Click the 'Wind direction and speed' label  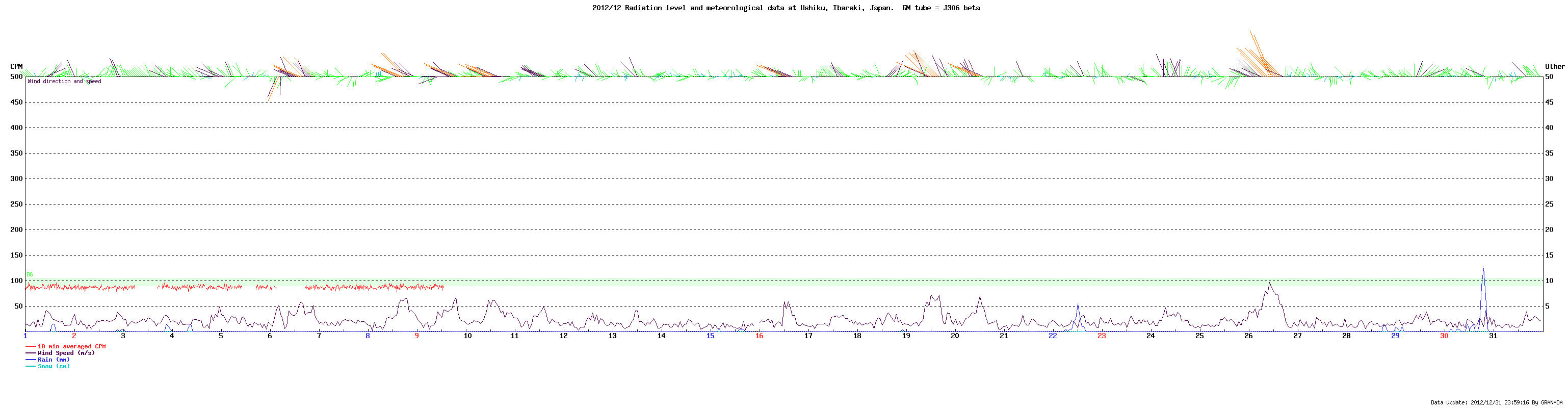(x=65, y=82)
